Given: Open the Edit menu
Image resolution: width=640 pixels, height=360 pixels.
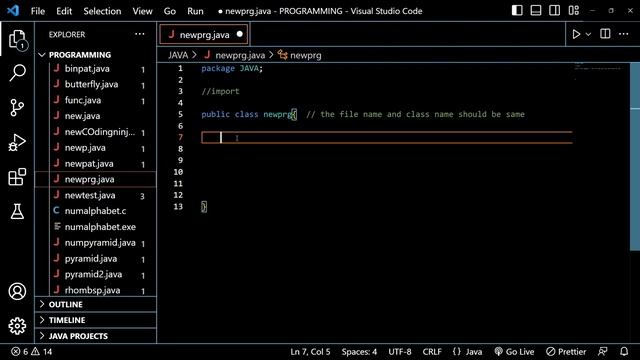Looking at the screenshot, I should (64, 11).
